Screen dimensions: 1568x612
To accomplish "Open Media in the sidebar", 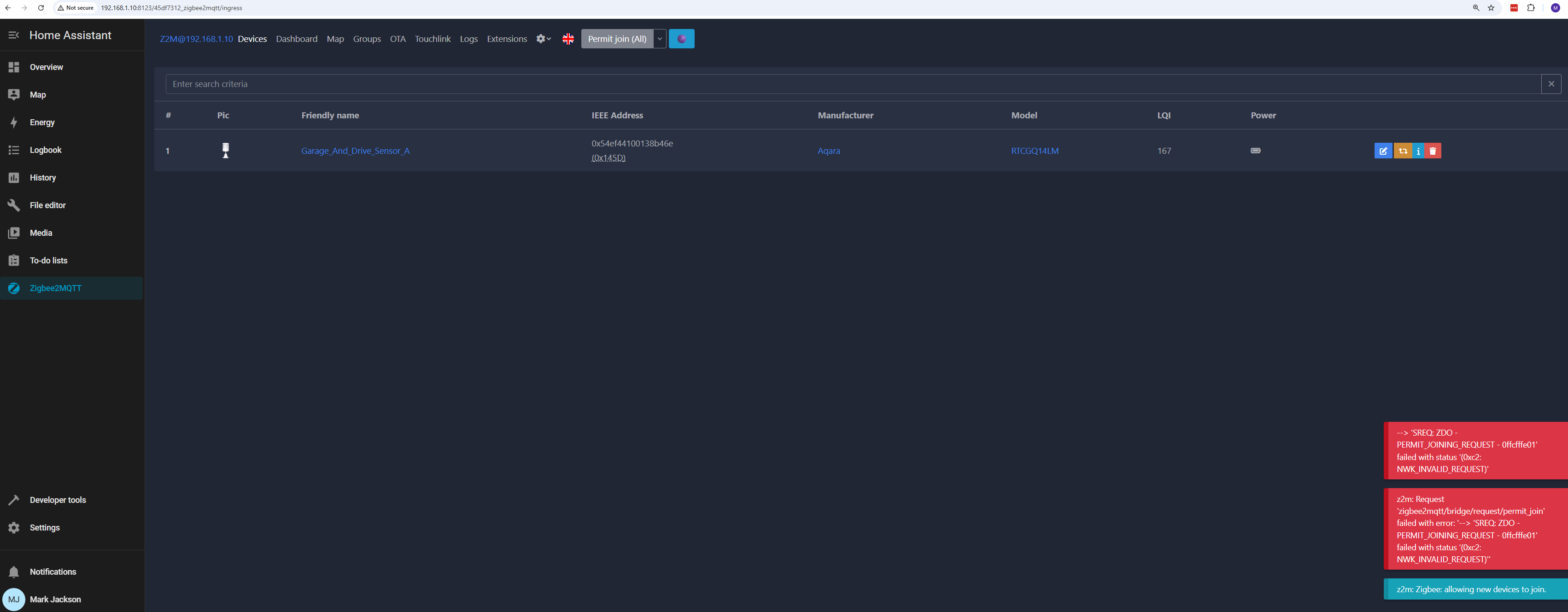I will (x=72, y=233).
